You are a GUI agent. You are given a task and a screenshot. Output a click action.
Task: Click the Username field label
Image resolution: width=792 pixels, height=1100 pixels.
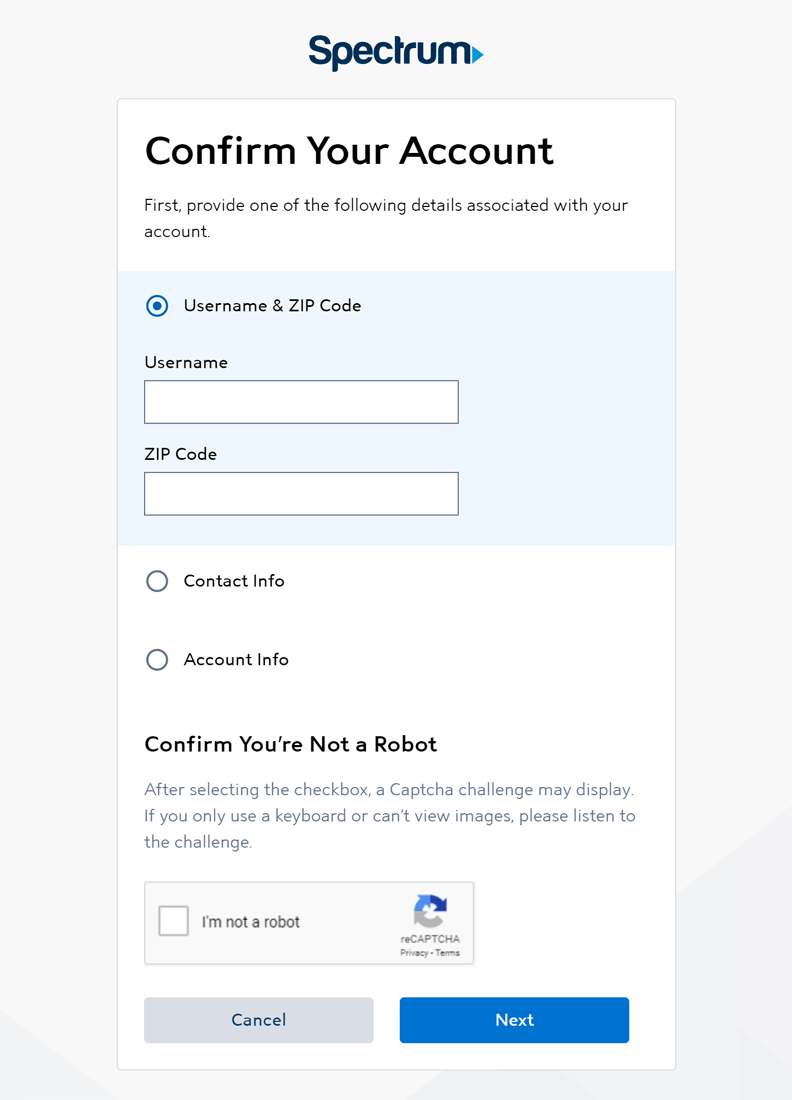pos(186,362)
